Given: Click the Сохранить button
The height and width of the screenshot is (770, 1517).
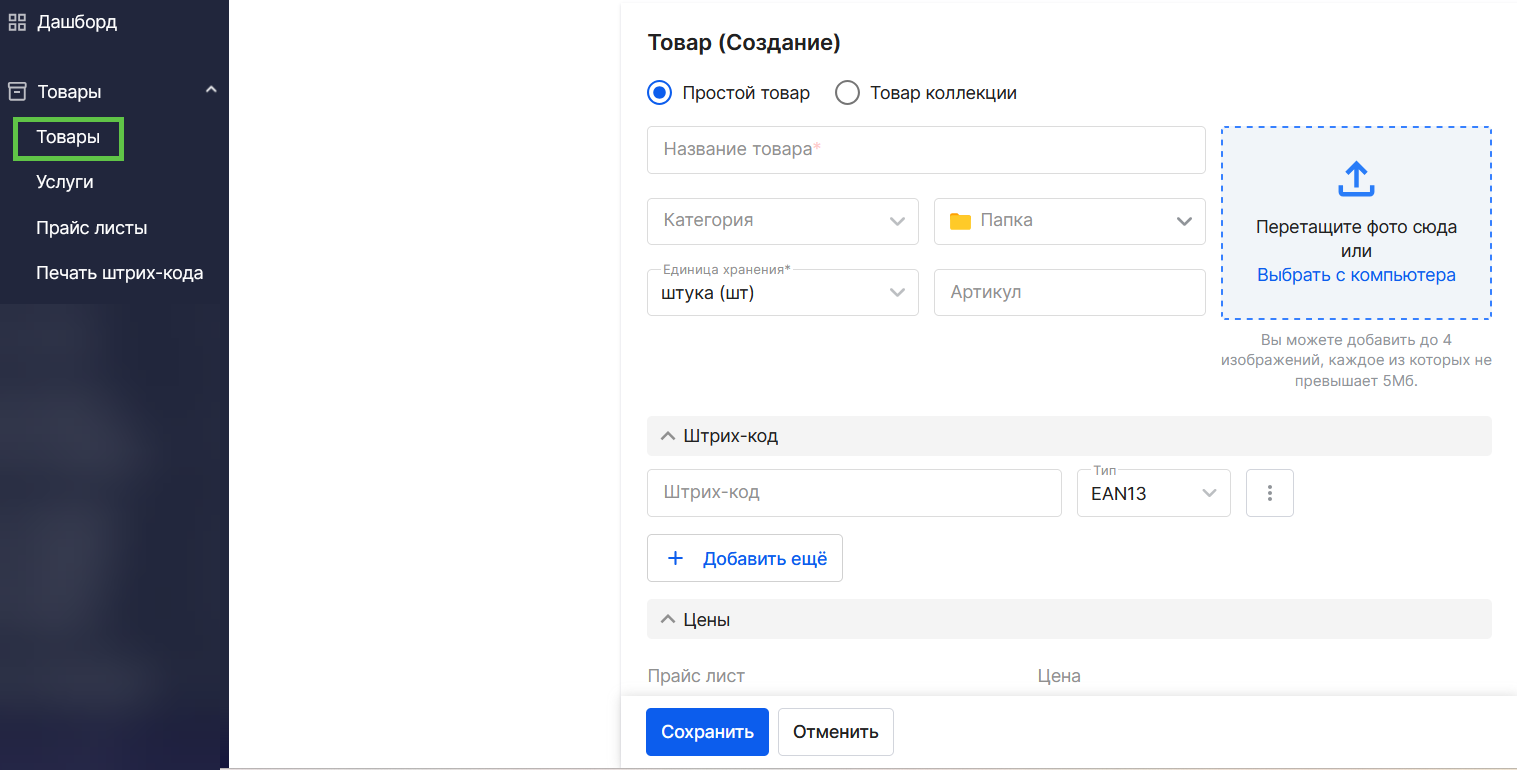Looking at the screenshot, I should [707, 731].
